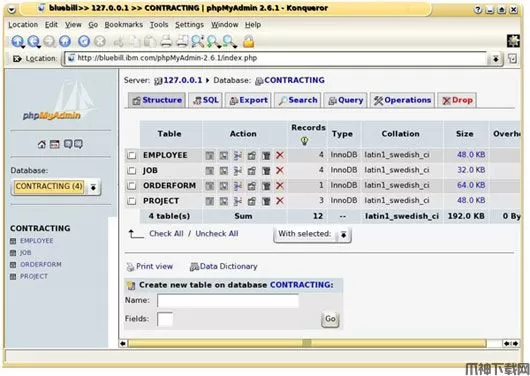The height and width of the screenshot is (376, 530).
Task: Open the Operations tab
Action: pos(402,100)
